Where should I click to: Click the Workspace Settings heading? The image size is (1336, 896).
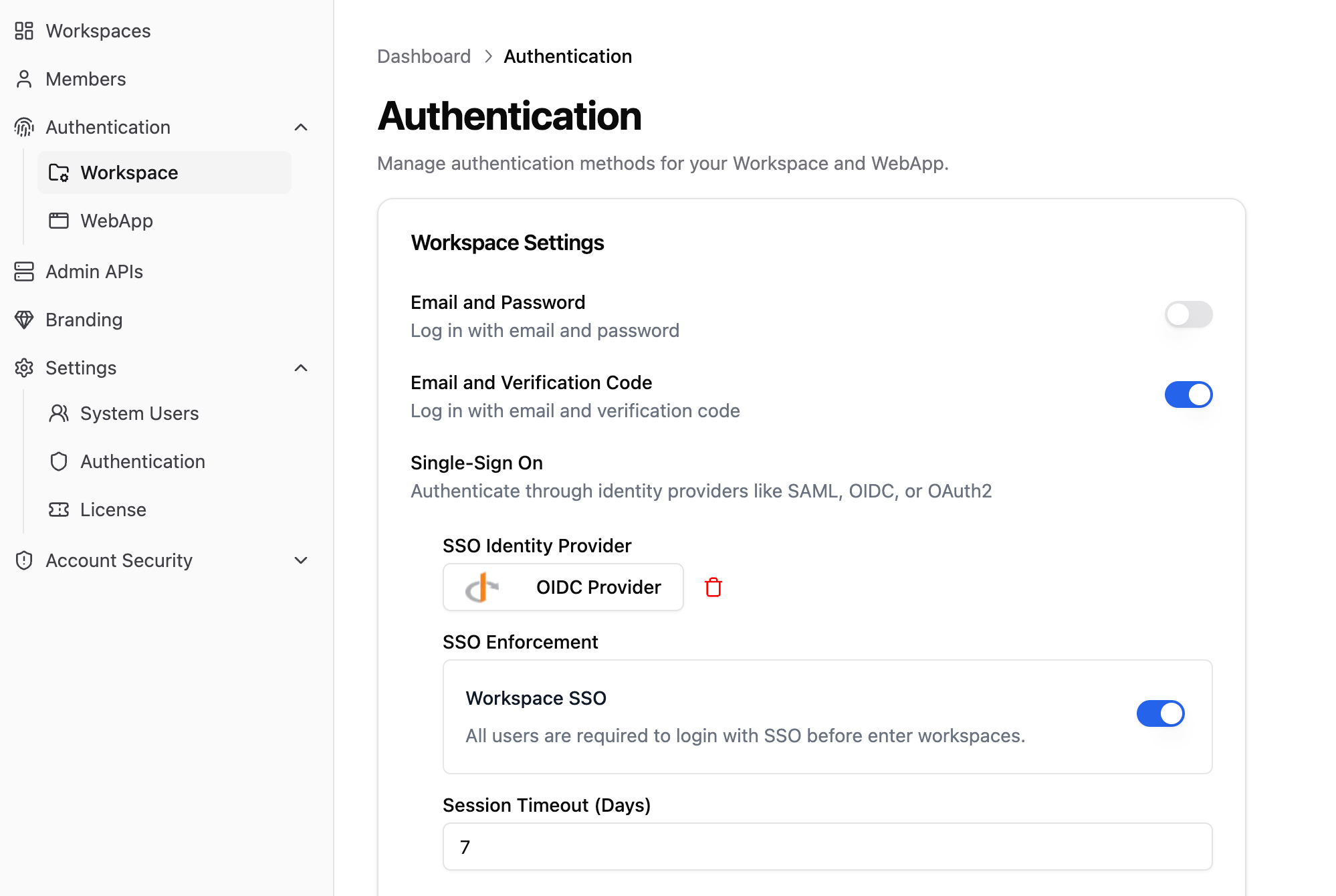(508, 243)
